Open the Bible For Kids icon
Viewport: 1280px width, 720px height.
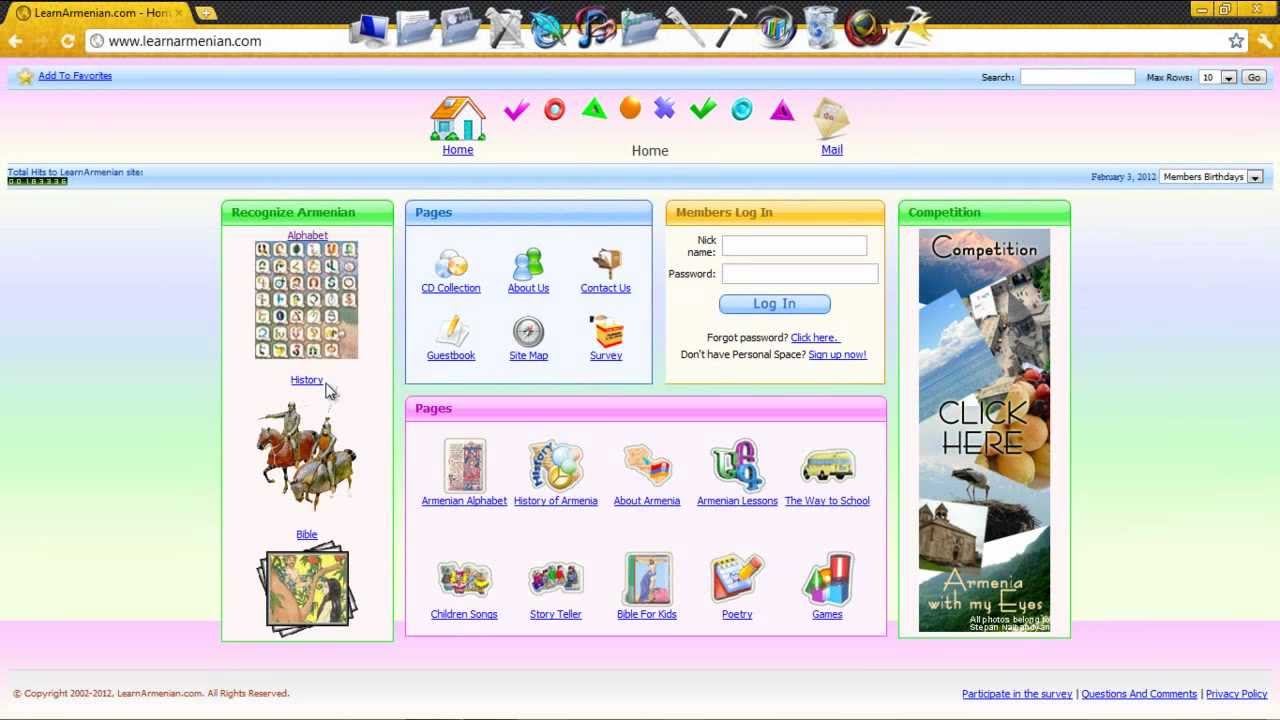point(647,579)
